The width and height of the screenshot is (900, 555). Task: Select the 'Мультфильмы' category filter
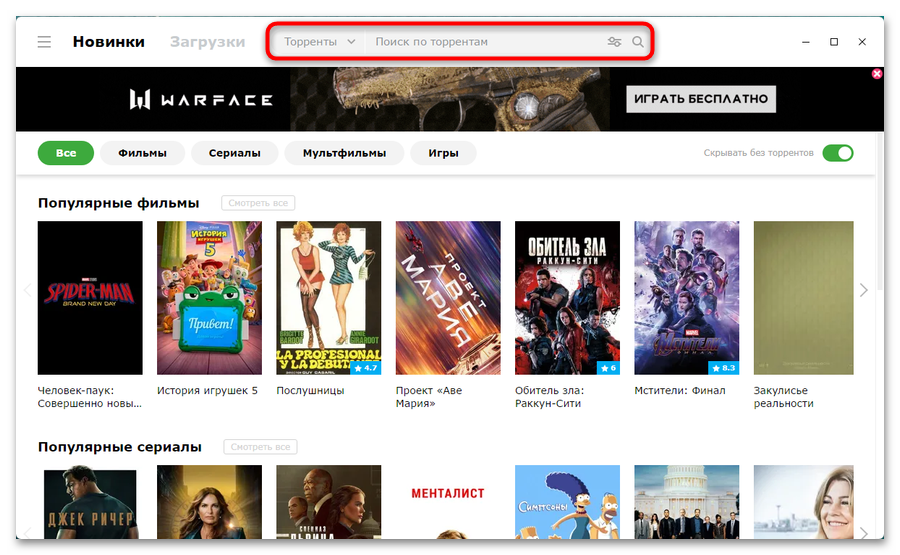pyautogui.click(x=344, y=153)
